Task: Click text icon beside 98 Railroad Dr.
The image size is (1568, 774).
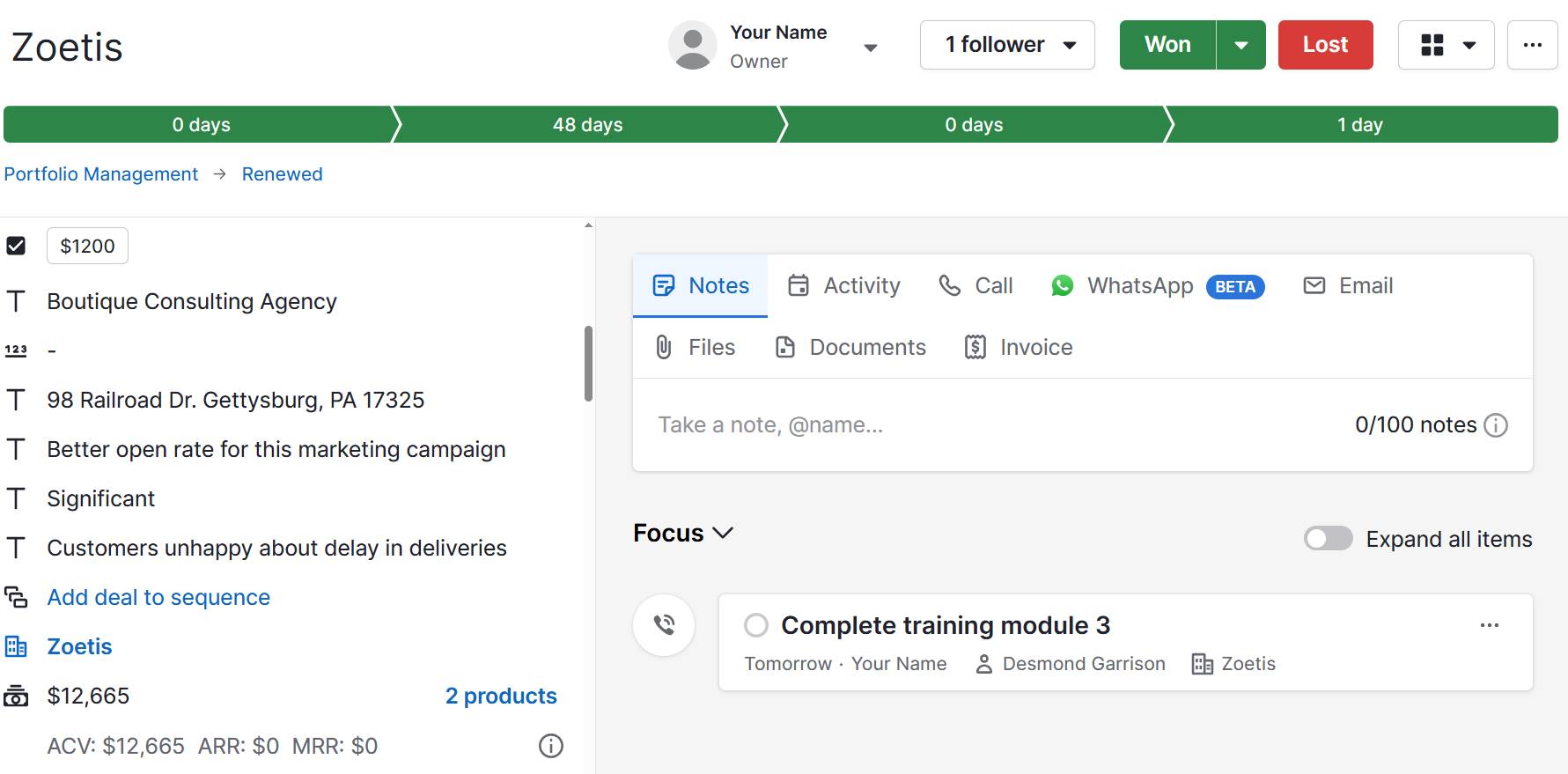Action: (16, 400)
